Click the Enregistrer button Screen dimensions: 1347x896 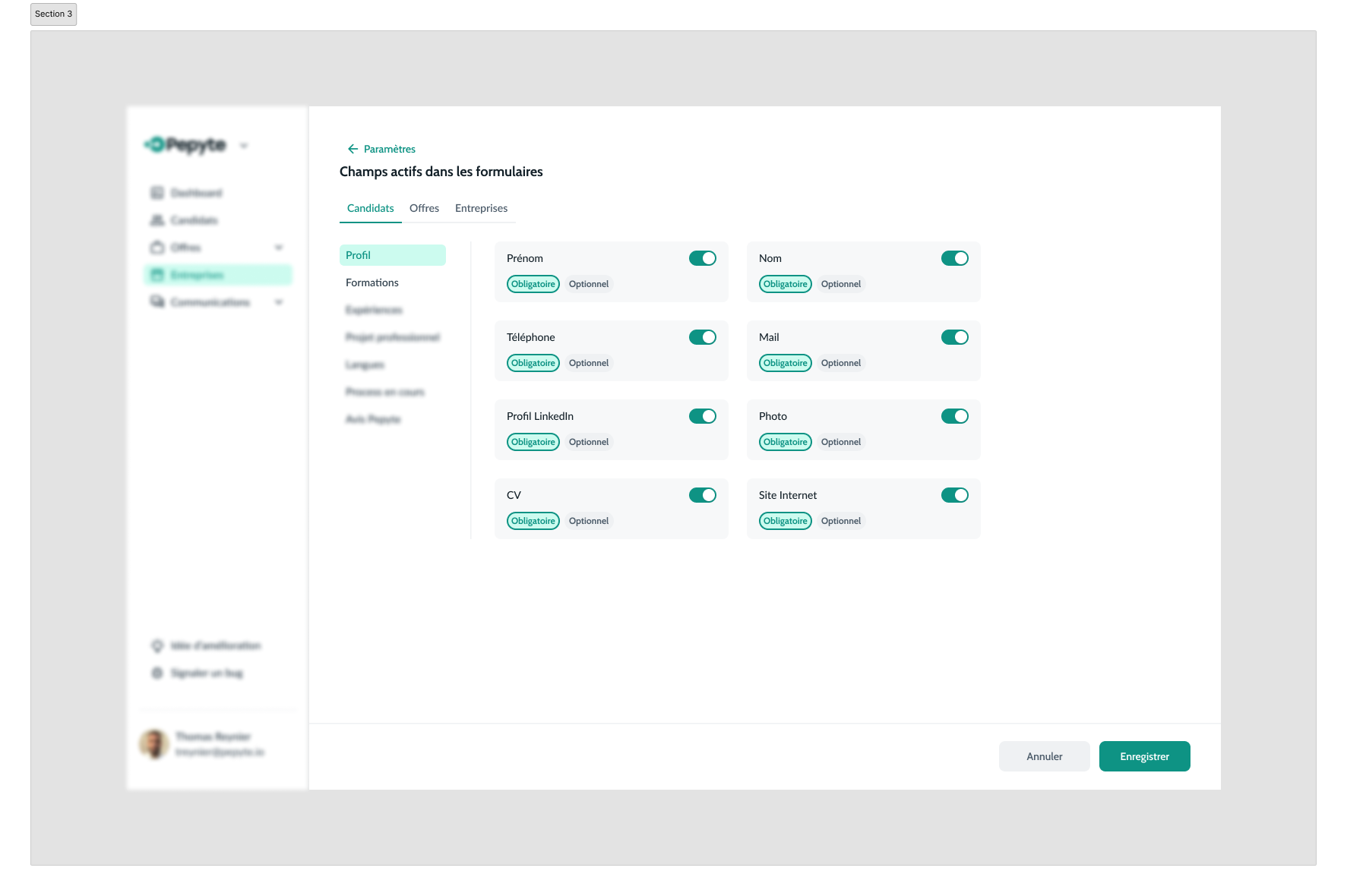[1144, 756]
